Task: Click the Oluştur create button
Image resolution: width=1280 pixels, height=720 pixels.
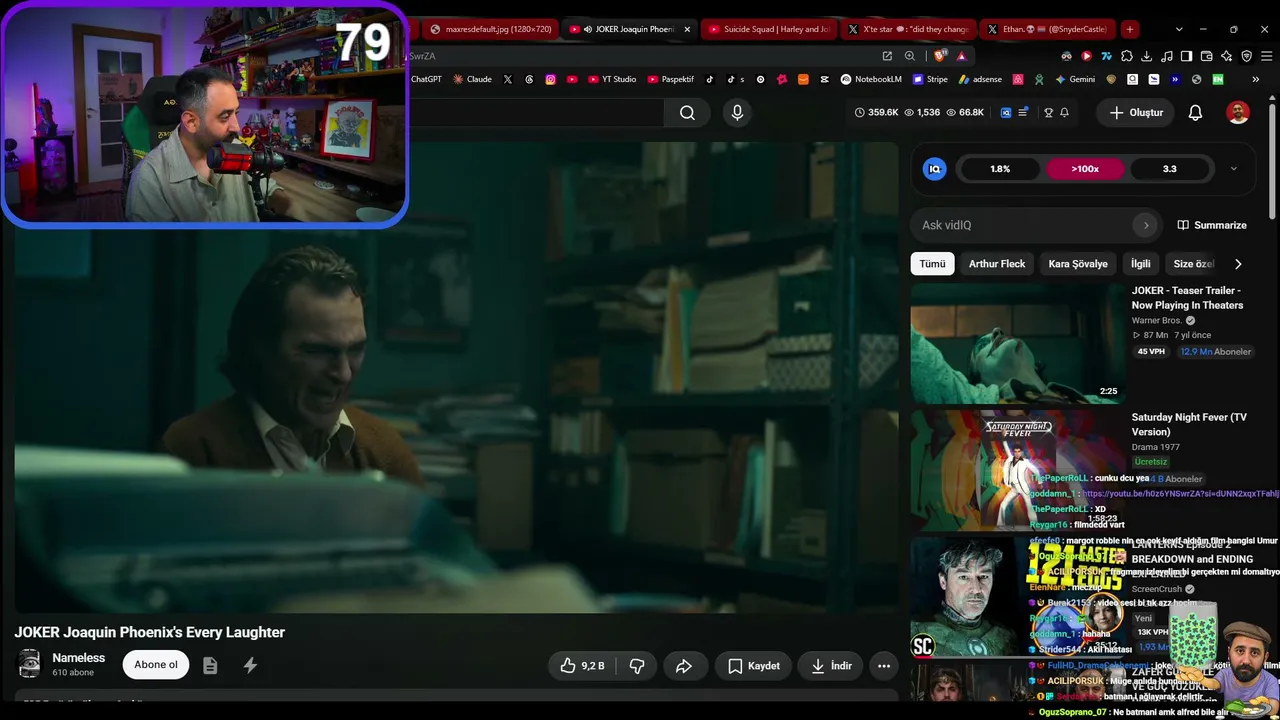Action: click(x=1136, y=113)
